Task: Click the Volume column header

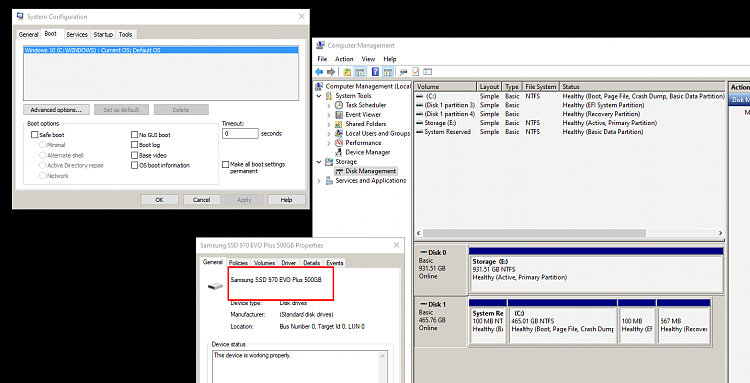Action: pos(446,87)
